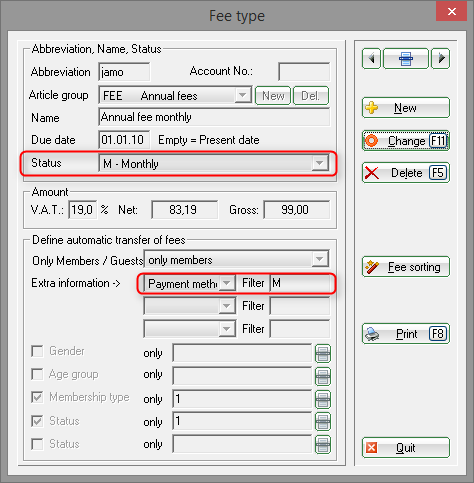Click the Delete F5 button
Viewport: 474px width, 483px height.
pos(406,173)
